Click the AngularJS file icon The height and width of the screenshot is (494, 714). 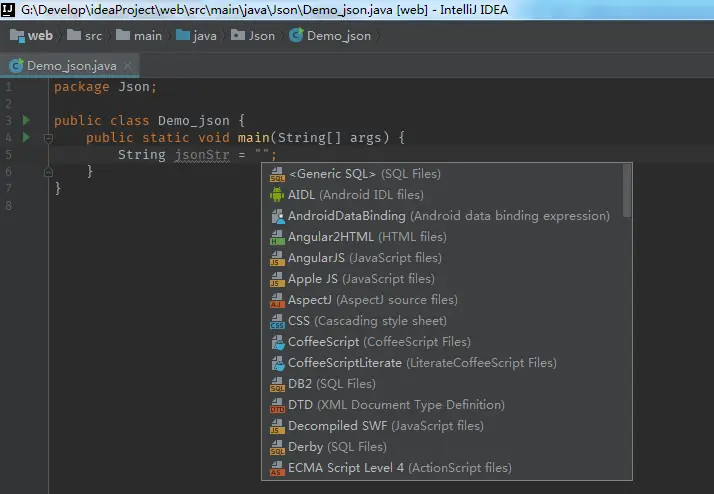tap(277, 258)
